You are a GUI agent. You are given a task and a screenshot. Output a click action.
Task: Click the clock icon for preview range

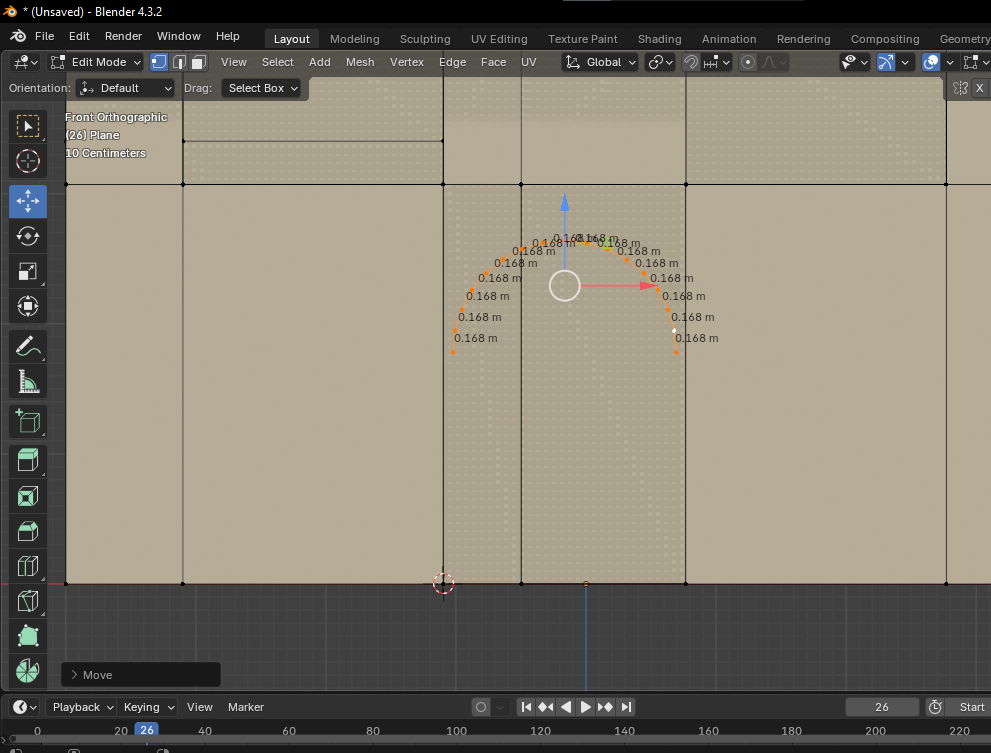(x=935, y=707)
